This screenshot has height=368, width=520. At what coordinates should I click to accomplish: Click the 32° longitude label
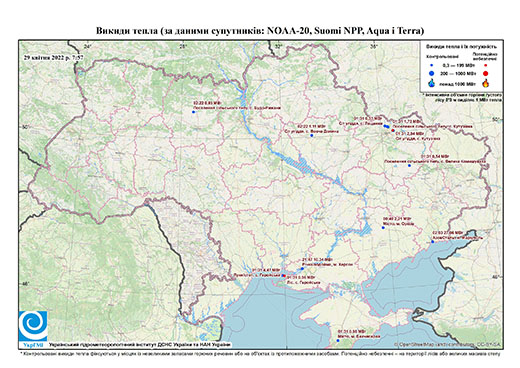tap(278, 47)
